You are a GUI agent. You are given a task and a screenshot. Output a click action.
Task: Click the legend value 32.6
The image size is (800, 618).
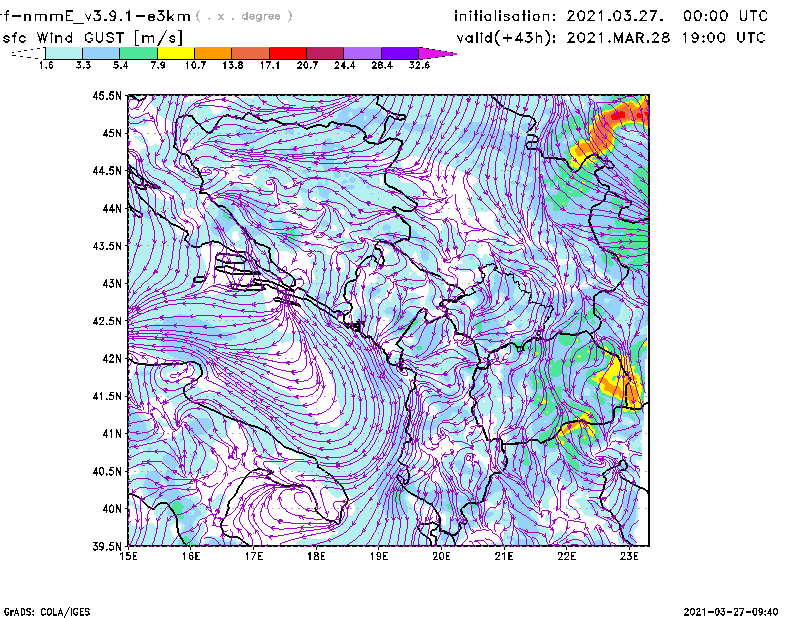tap(419, 65)
